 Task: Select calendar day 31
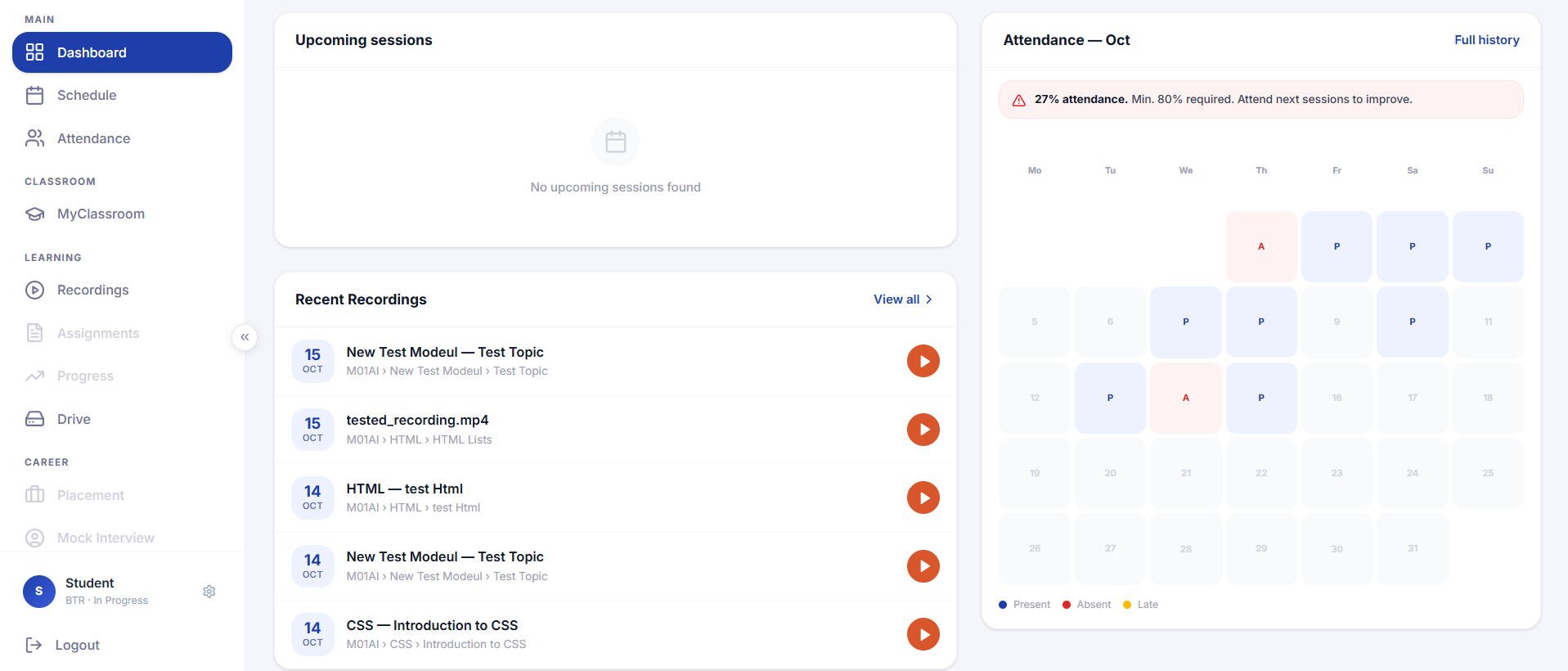click(1413, 548)
